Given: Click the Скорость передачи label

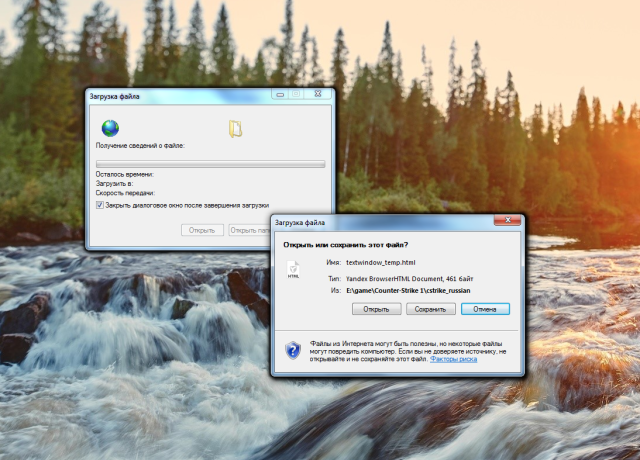Looking at the screenshot, I should (x=125, y=193).
